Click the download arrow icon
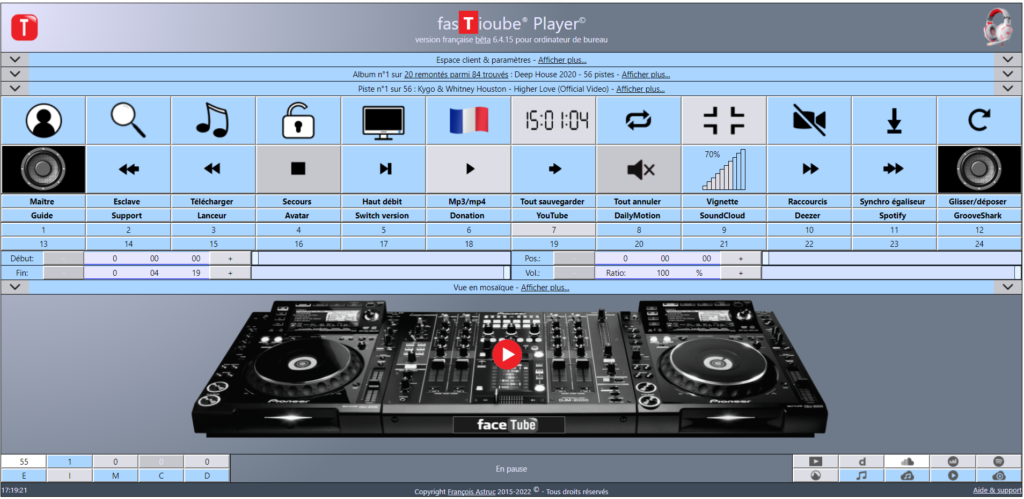 click(894, 120)
